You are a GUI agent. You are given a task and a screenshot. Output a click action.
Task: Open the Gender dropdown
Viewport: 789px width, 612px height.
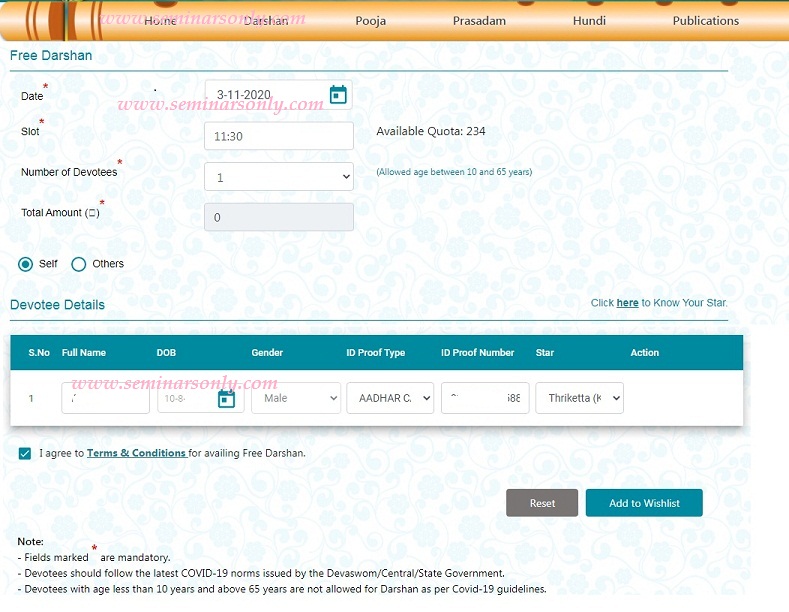pos(296,398)
